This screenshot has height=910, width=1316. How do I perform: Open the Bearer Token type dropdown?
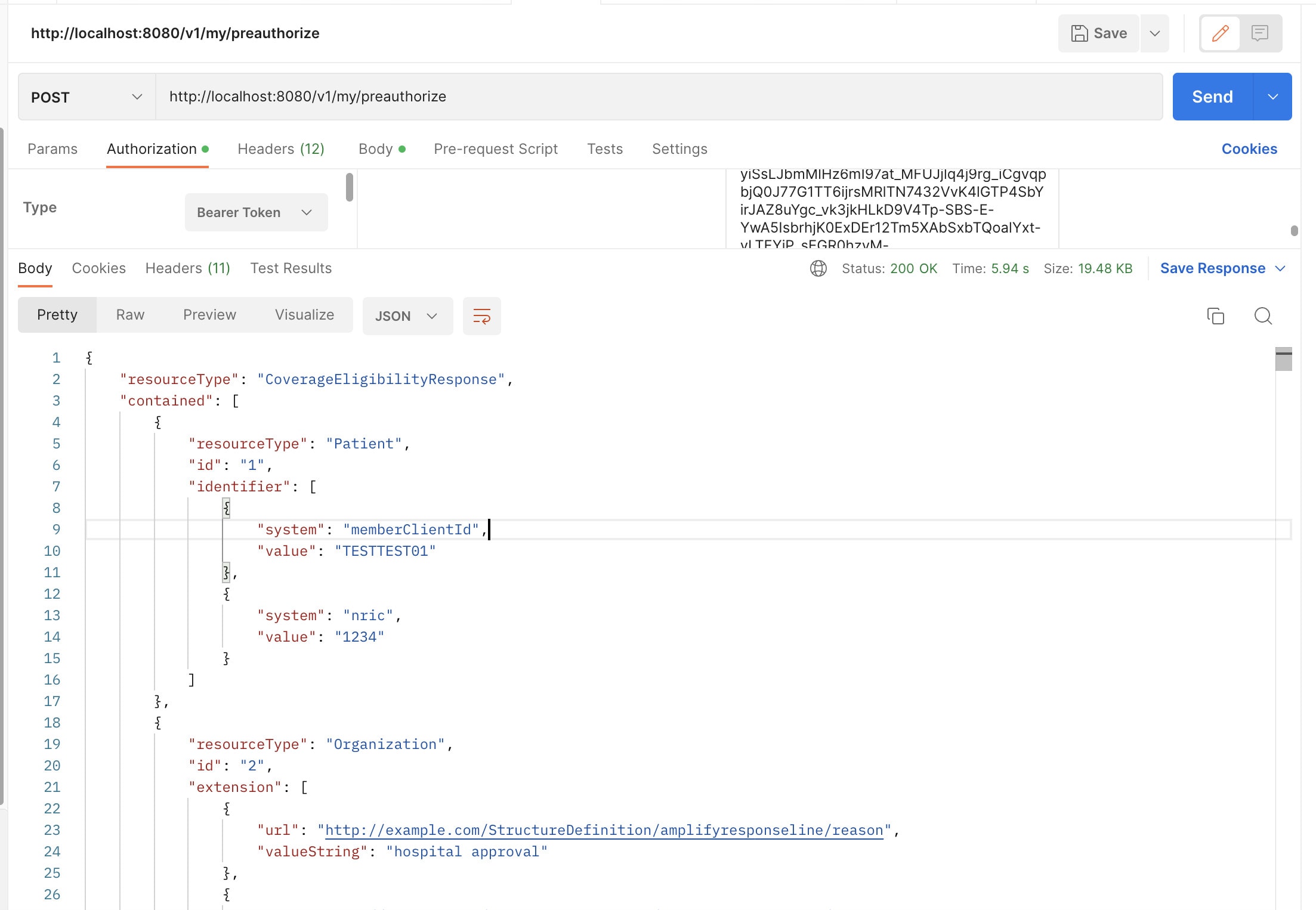[x=256, y=212]
